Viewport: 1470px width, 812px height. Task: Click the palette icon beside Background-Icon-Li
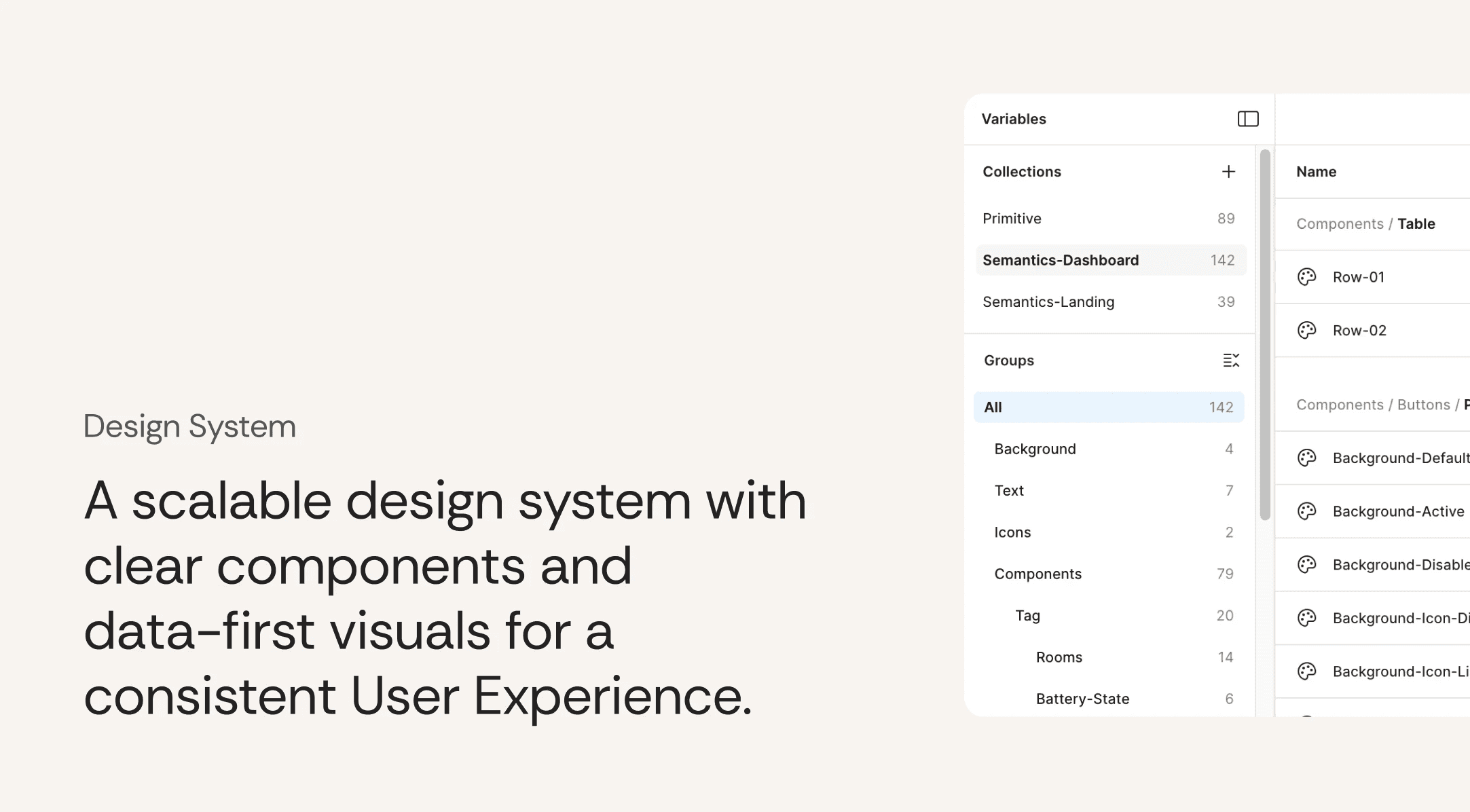[1307, 671]
